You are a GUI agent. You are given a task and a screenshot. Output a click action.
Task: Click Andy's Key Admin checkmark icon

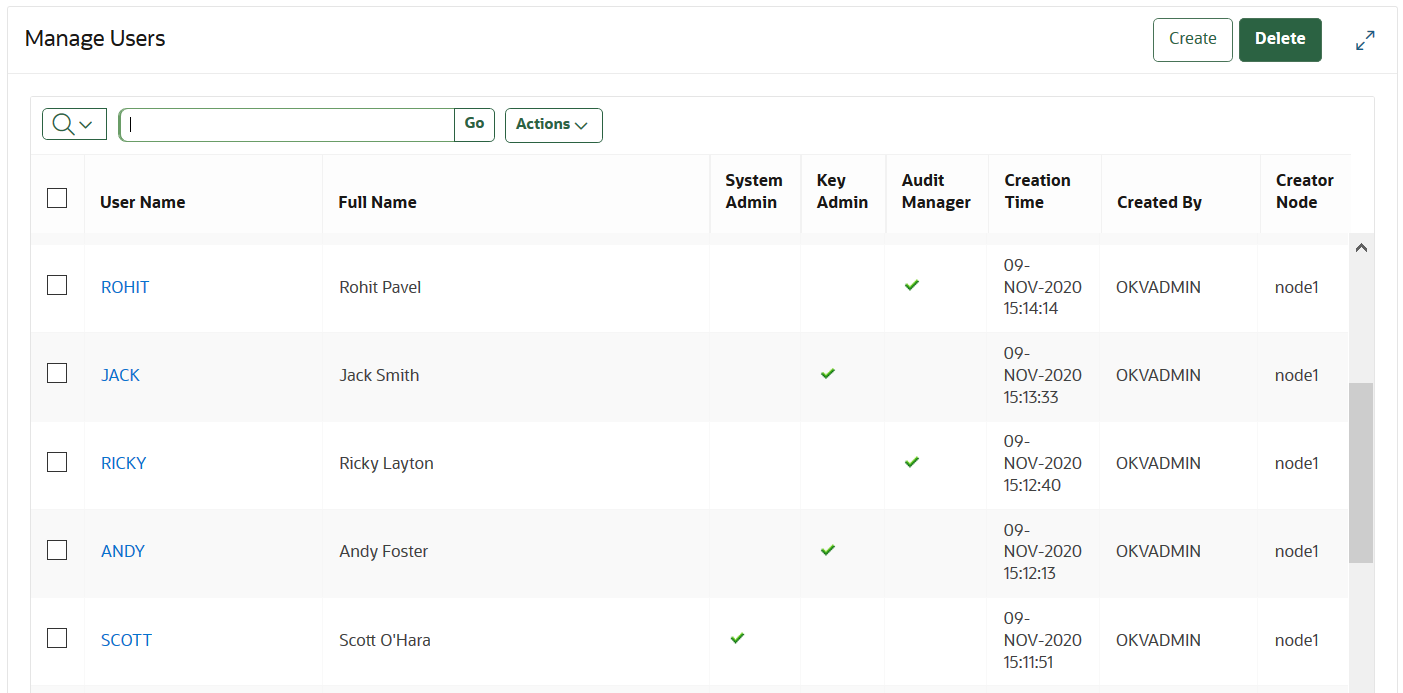coord(827,550)
